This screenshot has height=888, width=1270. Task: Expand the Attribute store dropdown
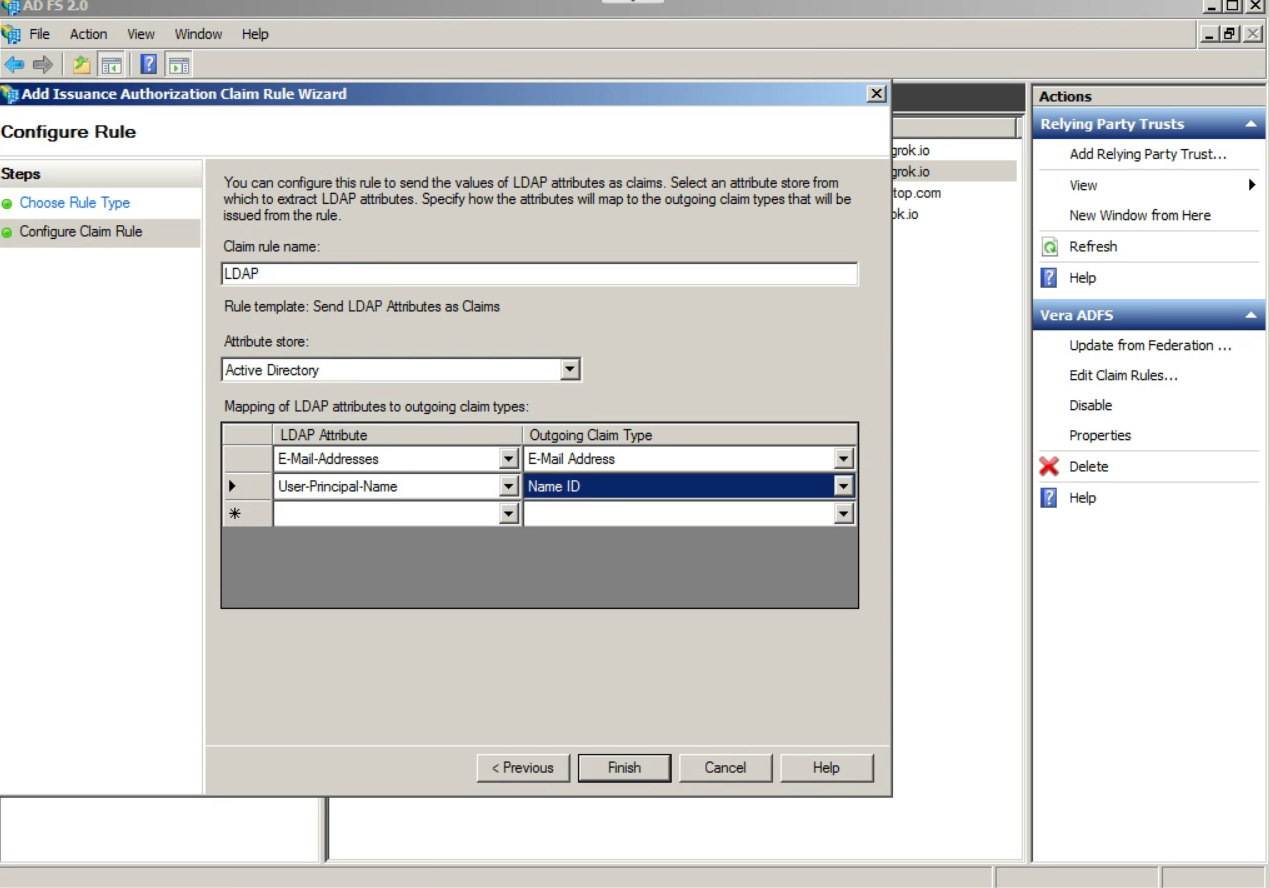click(570, 370)
